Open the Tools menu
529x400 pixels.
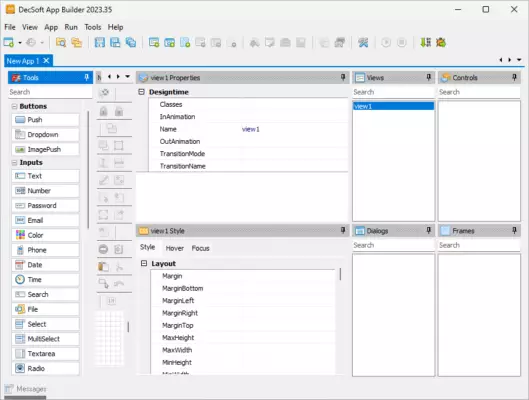pyautogui.click(x=93, y=27)
